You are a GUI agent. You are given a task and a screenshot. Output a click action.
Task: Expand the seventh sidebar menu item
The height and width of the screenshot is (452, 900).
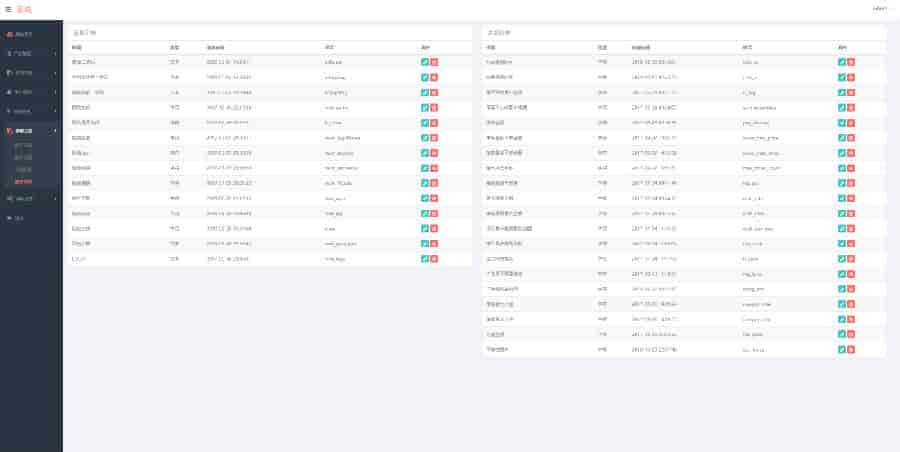[31, 198]
